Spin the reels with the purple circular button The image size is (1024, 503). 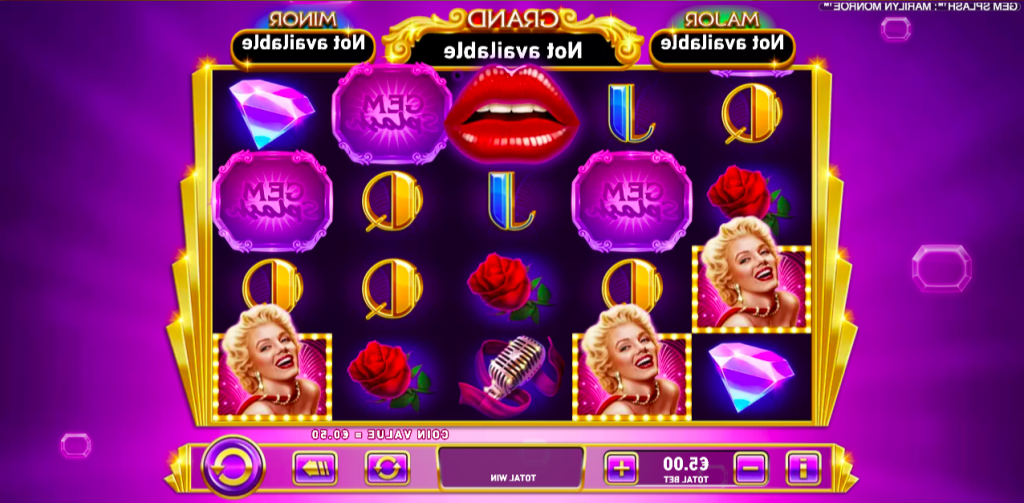tap(232, 467)
